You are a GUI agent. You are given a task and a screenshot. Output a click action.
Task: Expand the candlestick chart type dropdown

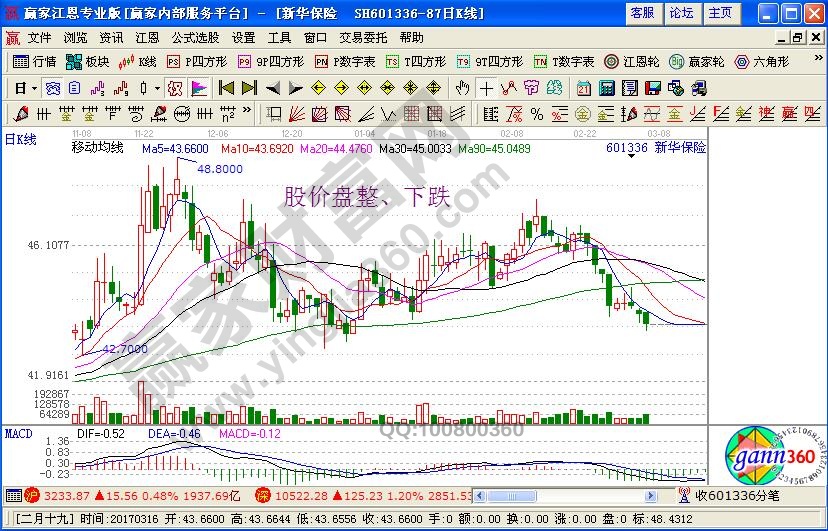click(157, 88)
